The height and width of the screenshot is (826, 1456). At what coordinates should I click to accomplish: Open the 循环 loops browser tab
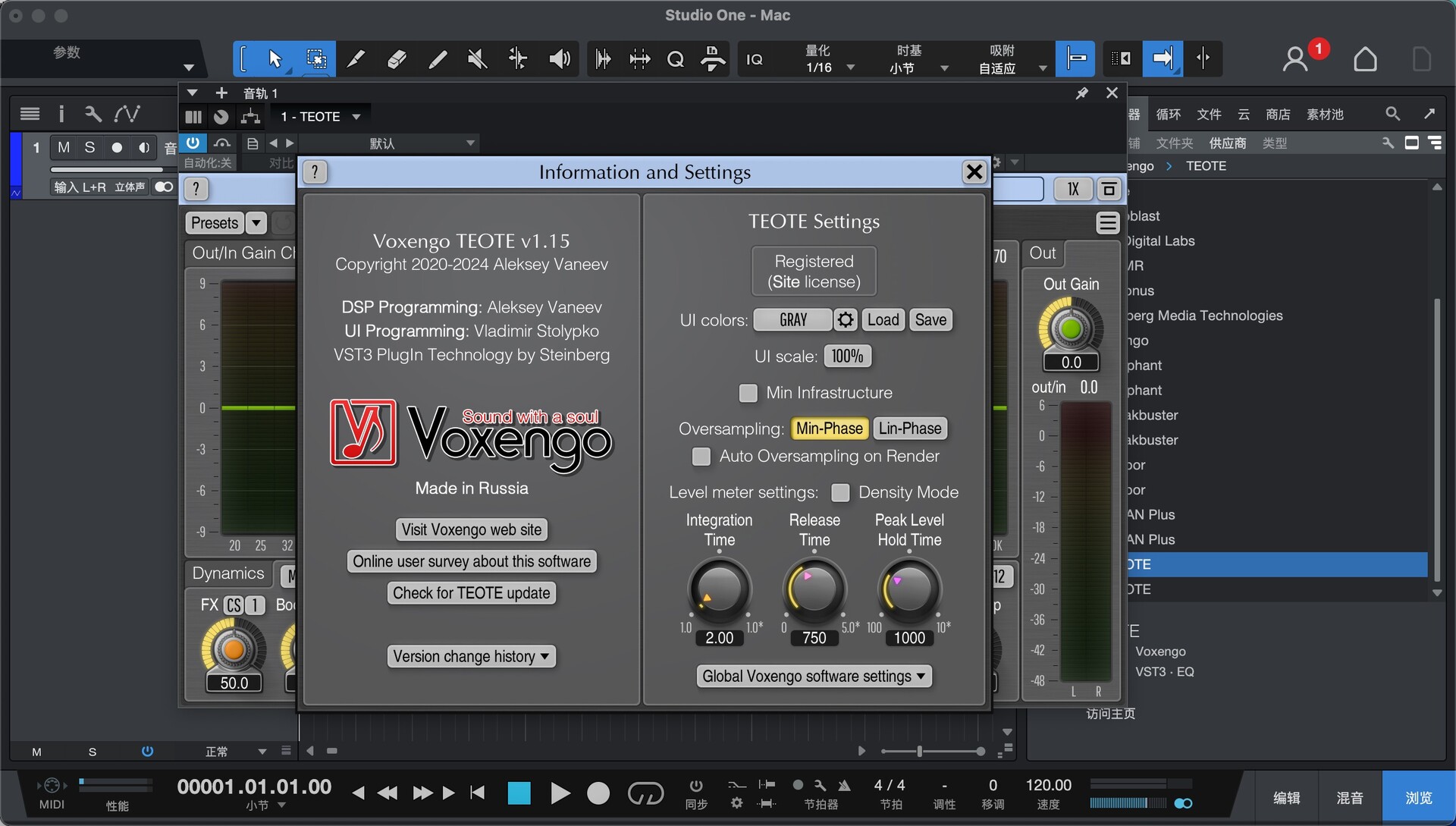click(x=1168, y=115)
